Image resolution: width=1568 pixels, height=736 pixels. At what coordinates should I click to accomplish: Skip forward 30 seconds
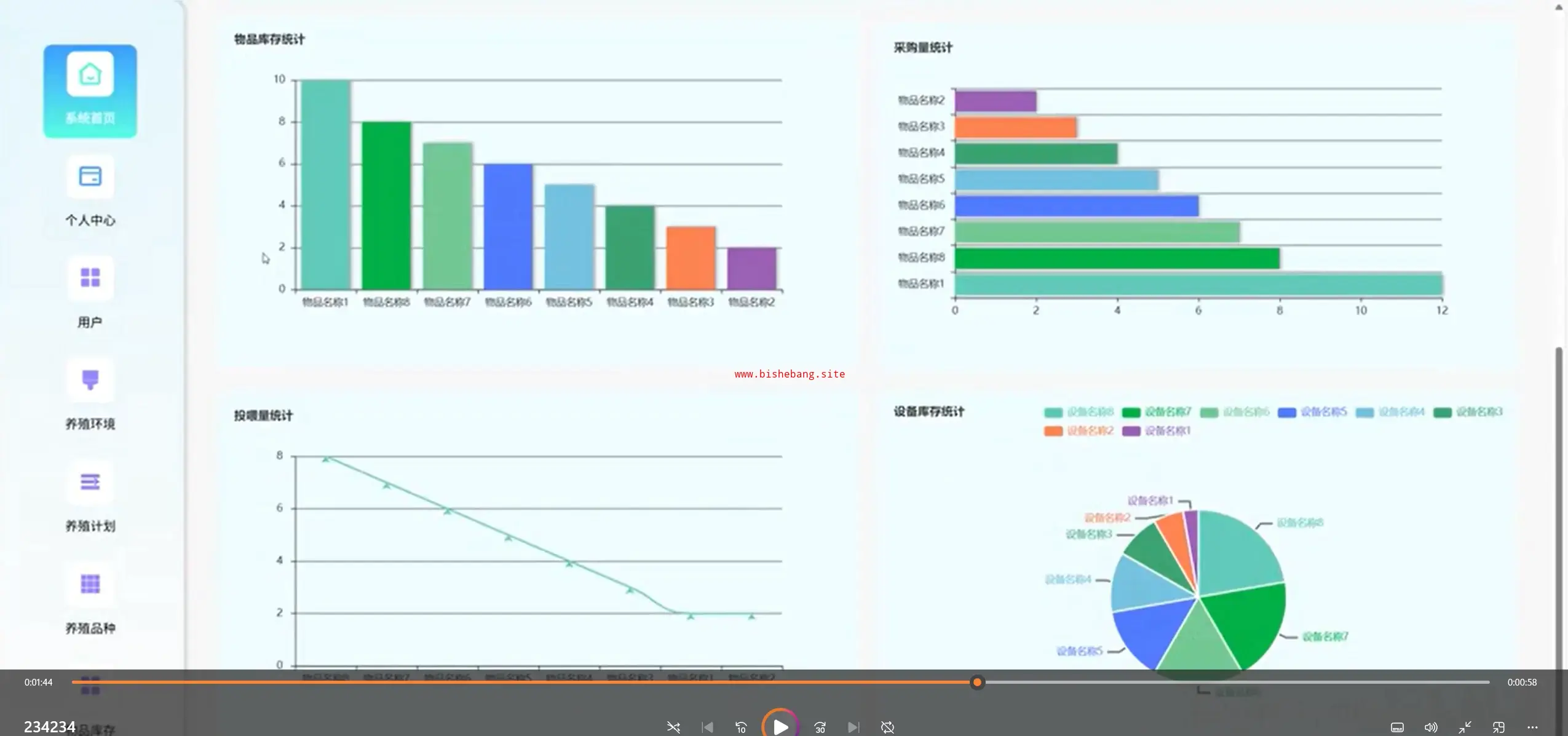[x=820, y=727]
